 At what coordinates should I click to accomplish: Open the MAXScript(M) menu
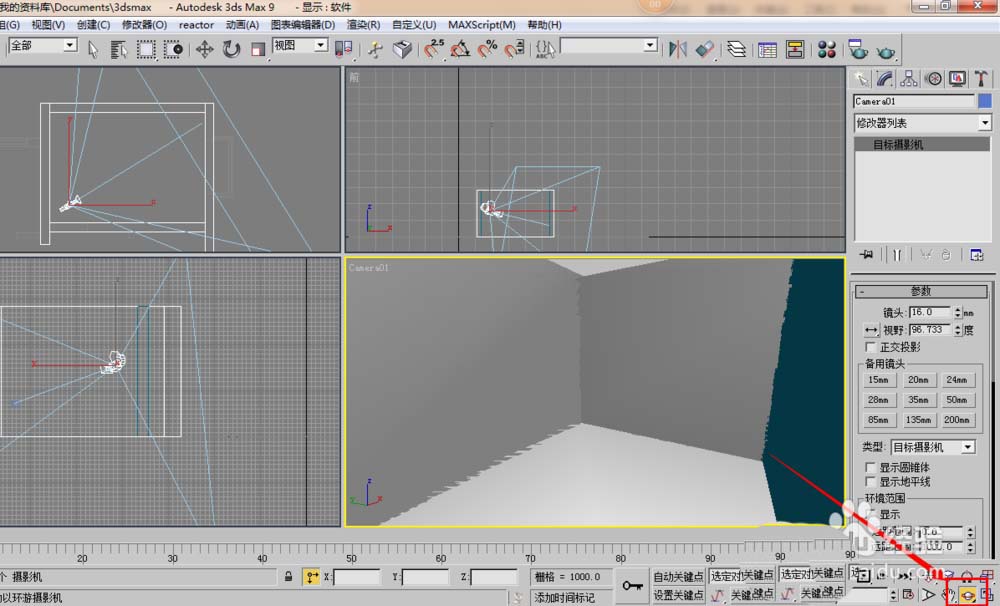482,24
